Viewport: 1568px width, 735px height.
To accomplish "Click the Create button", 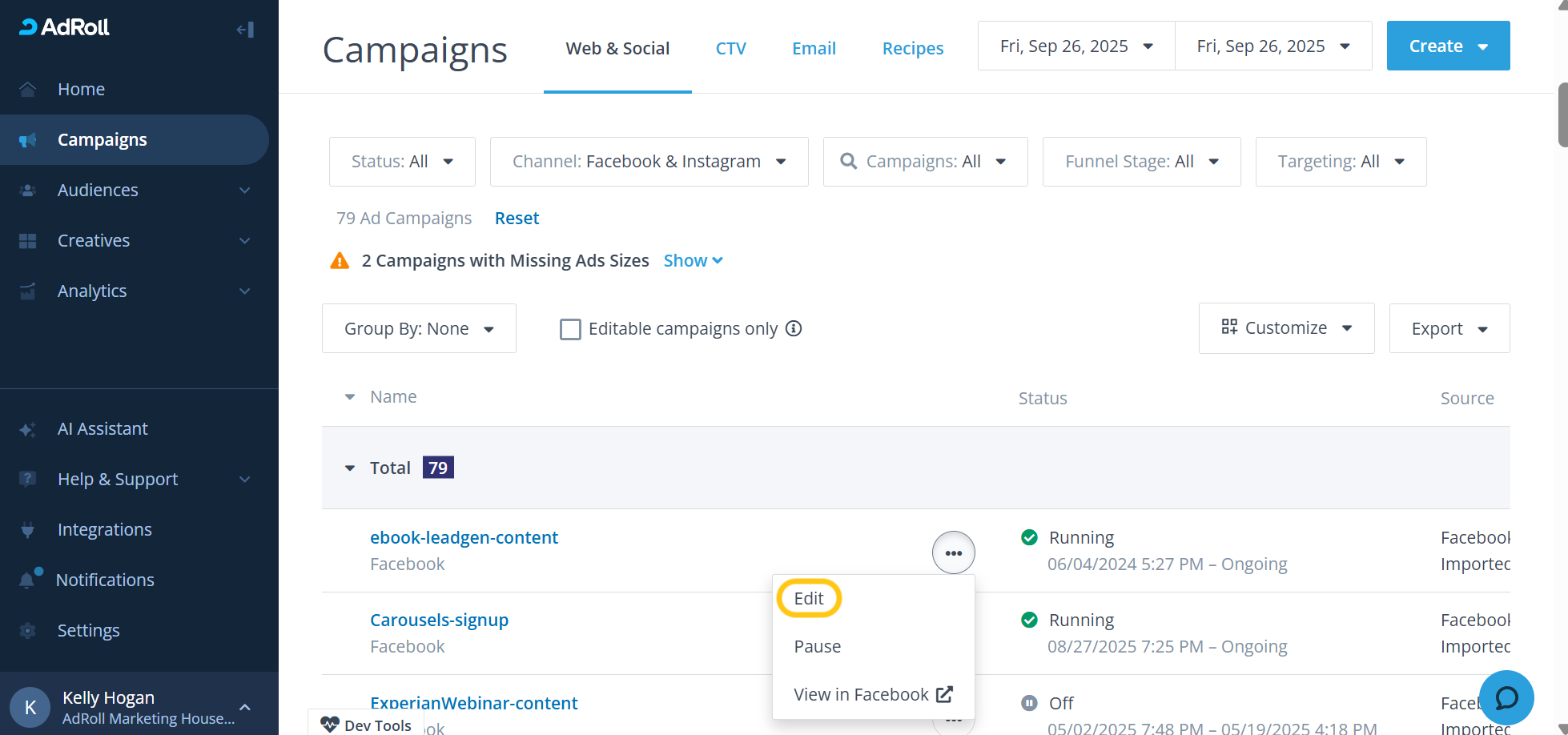I will click(x=1448, y=46).
